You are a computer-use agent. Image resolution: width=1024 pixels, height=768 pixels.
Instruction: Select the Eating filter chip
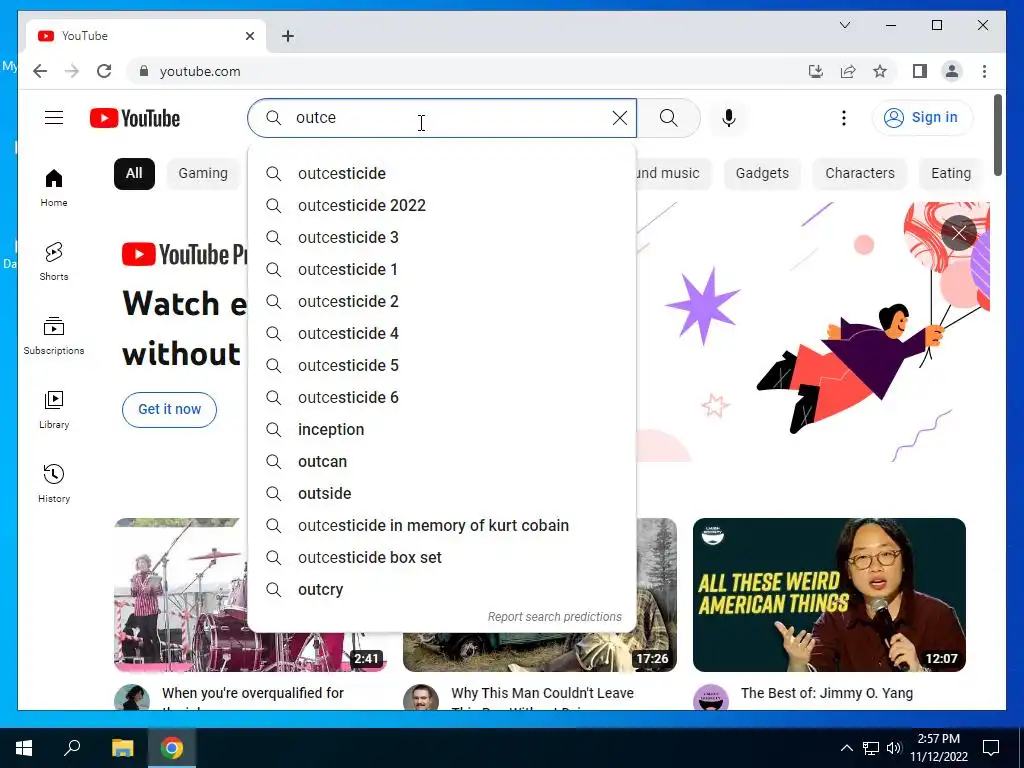(x=950, y=173)
